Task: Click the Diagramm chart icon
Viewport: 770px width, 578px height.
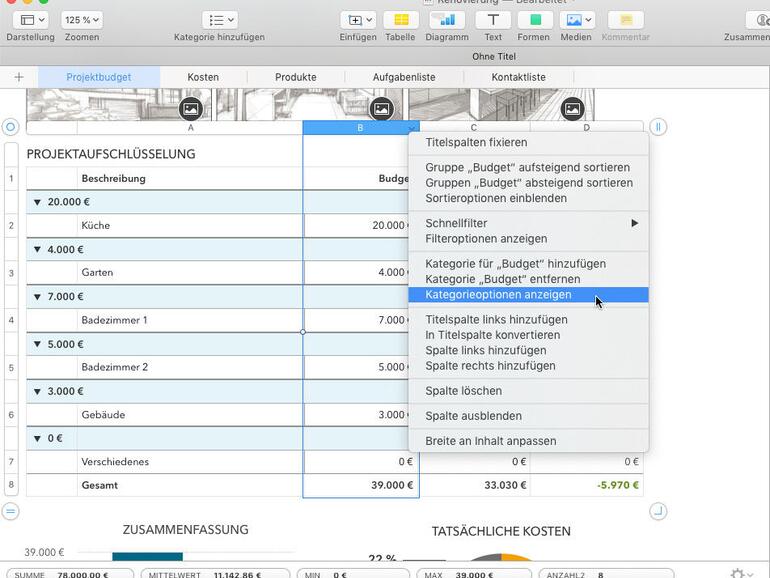Action: pyautogui.click(x=447, y=20)
